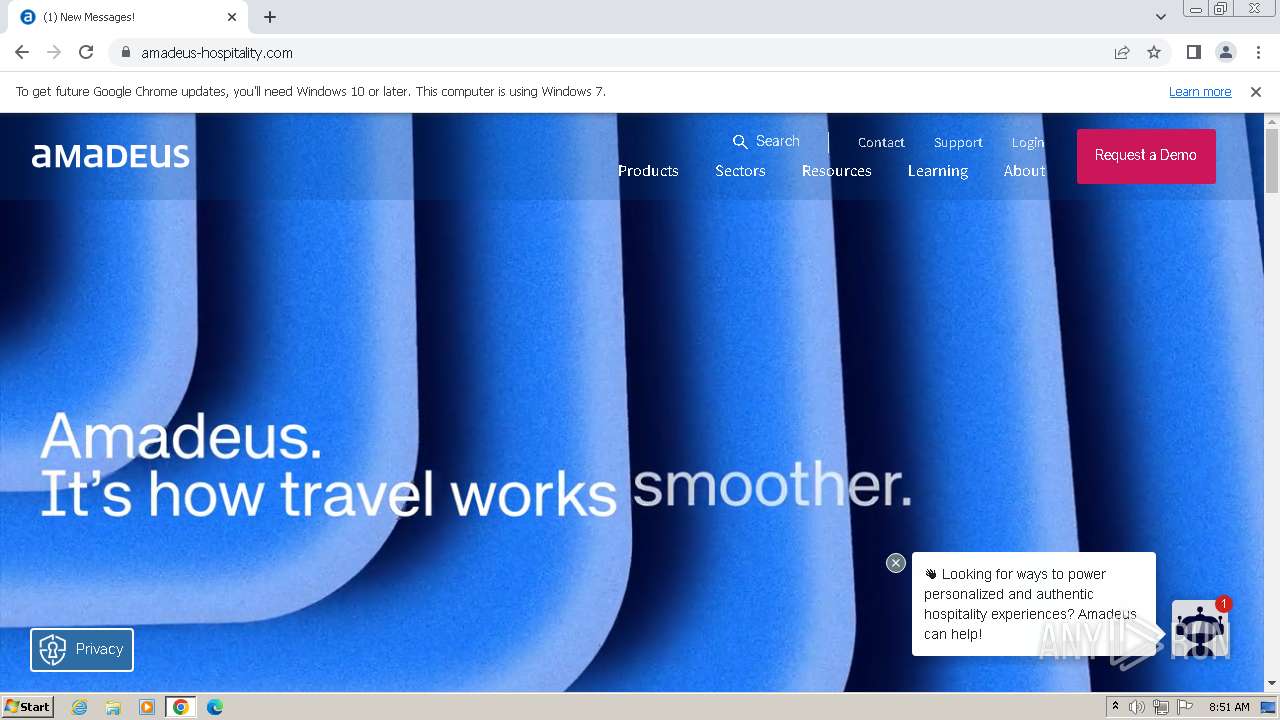Open a new tab with the plus button

(270, 17)
